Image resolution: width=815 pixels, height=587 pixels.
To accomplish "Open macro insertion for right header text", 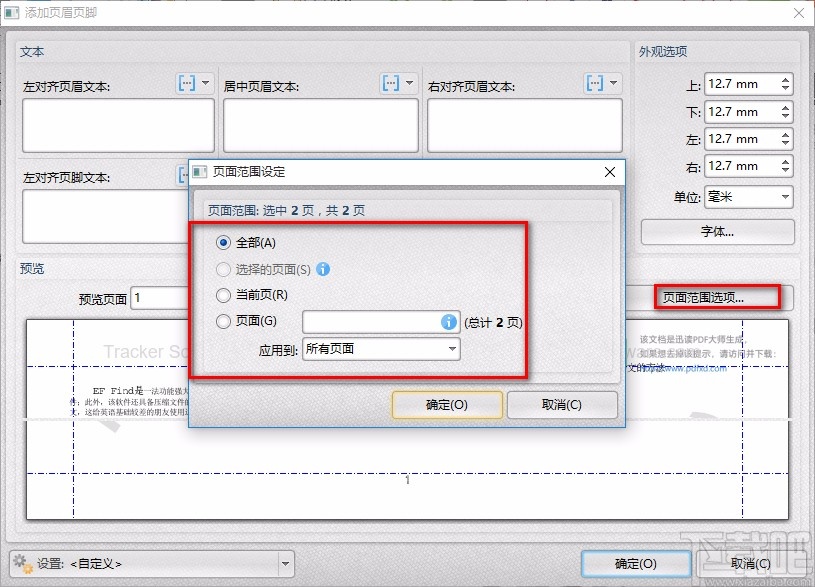I will click(x=597, y=83).
